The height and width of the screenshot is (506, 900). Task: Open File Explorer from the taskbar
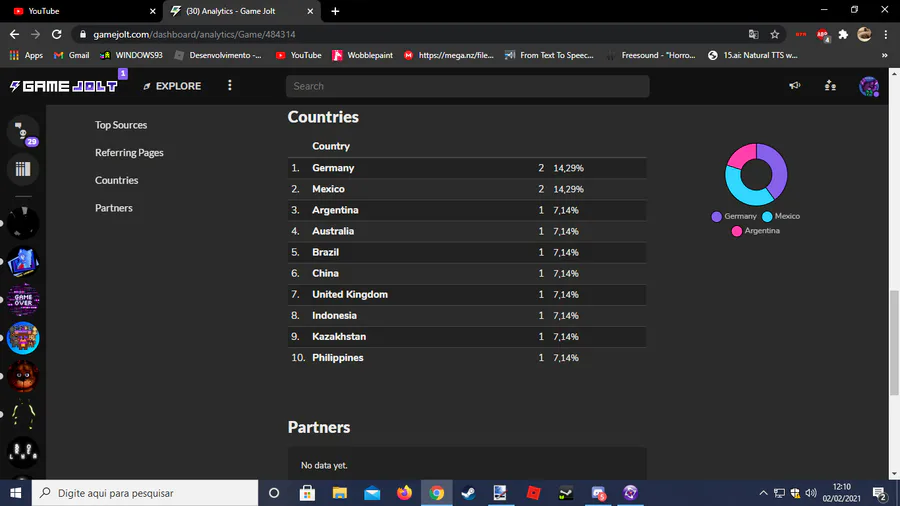tap(340, 493)
